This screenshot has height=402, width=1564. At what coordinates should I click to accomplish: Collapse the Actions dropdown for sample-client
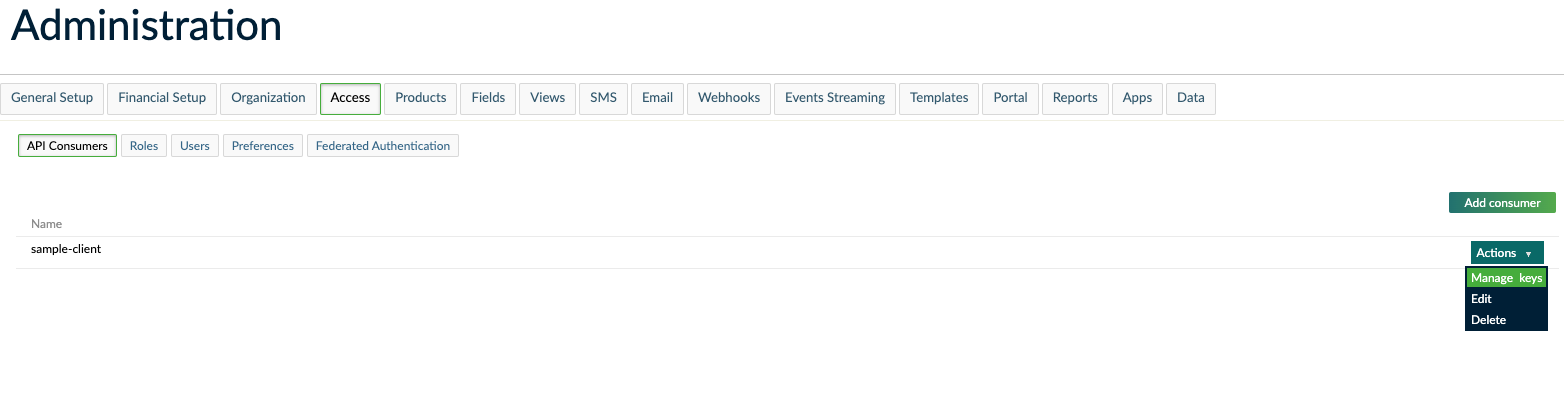click(x=1507, y=253)
